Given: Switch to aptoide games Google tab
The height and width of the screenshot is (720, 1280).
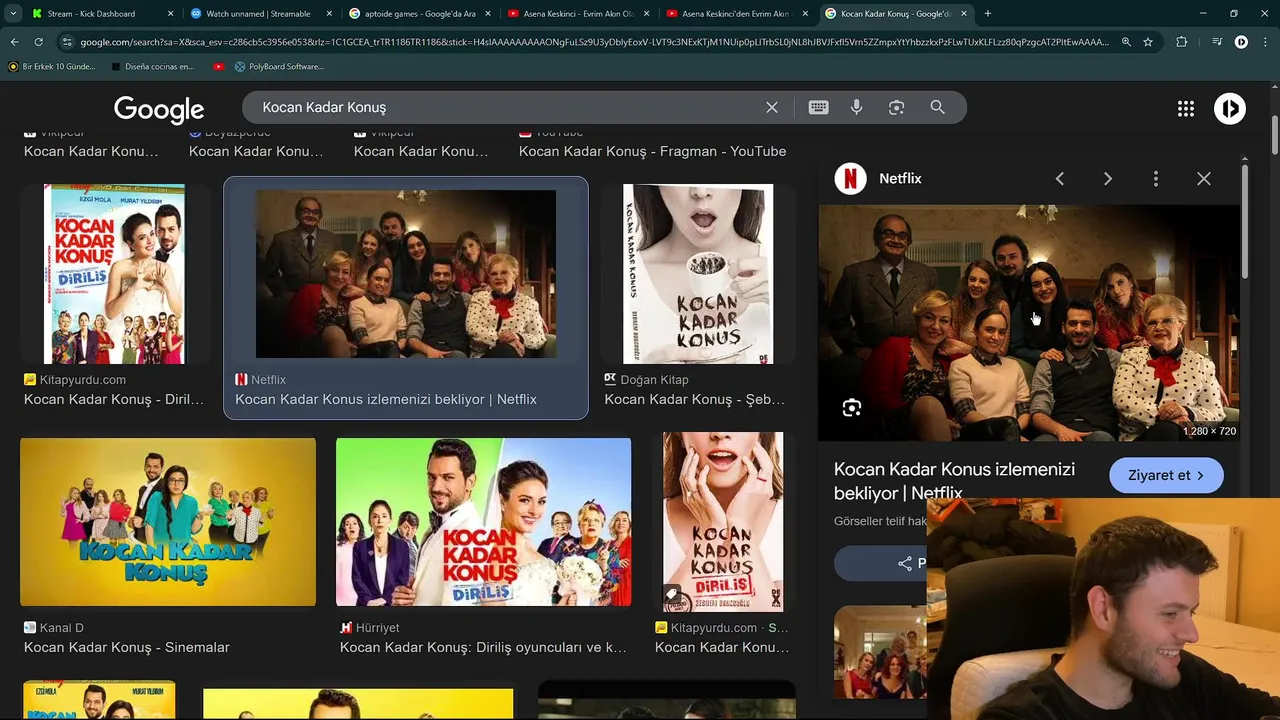Looking at the screenshot, I should click(x=418, y=14).
